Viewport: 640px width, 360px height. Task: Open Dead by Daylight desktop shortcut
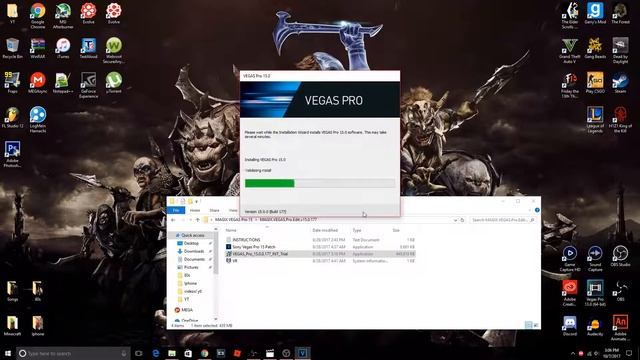pyautogui.click(x=620, y=50)
